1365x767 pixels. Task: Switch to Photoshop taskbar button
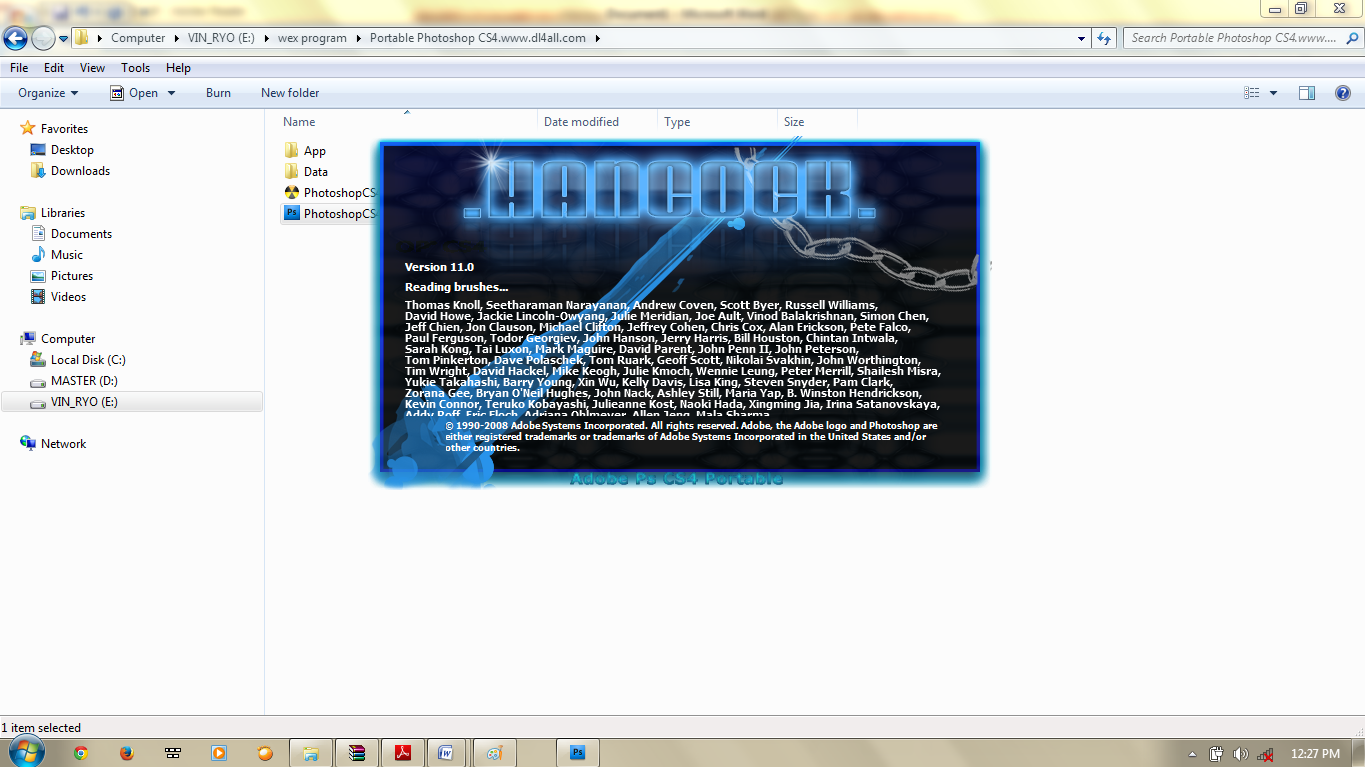pyautogui.click(x=577, y=753)
